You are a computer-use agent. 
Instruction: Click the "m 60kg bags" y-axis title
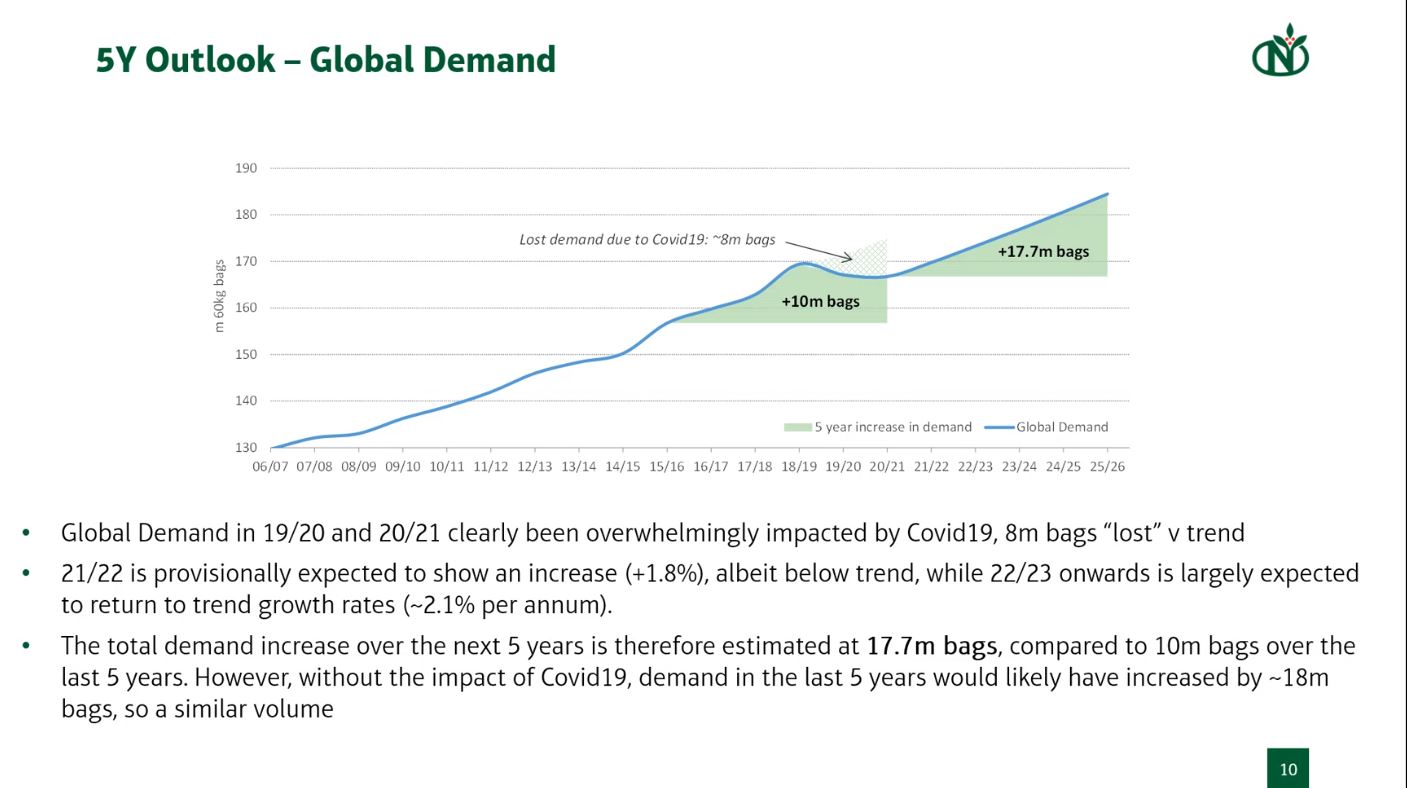point(220,297)
